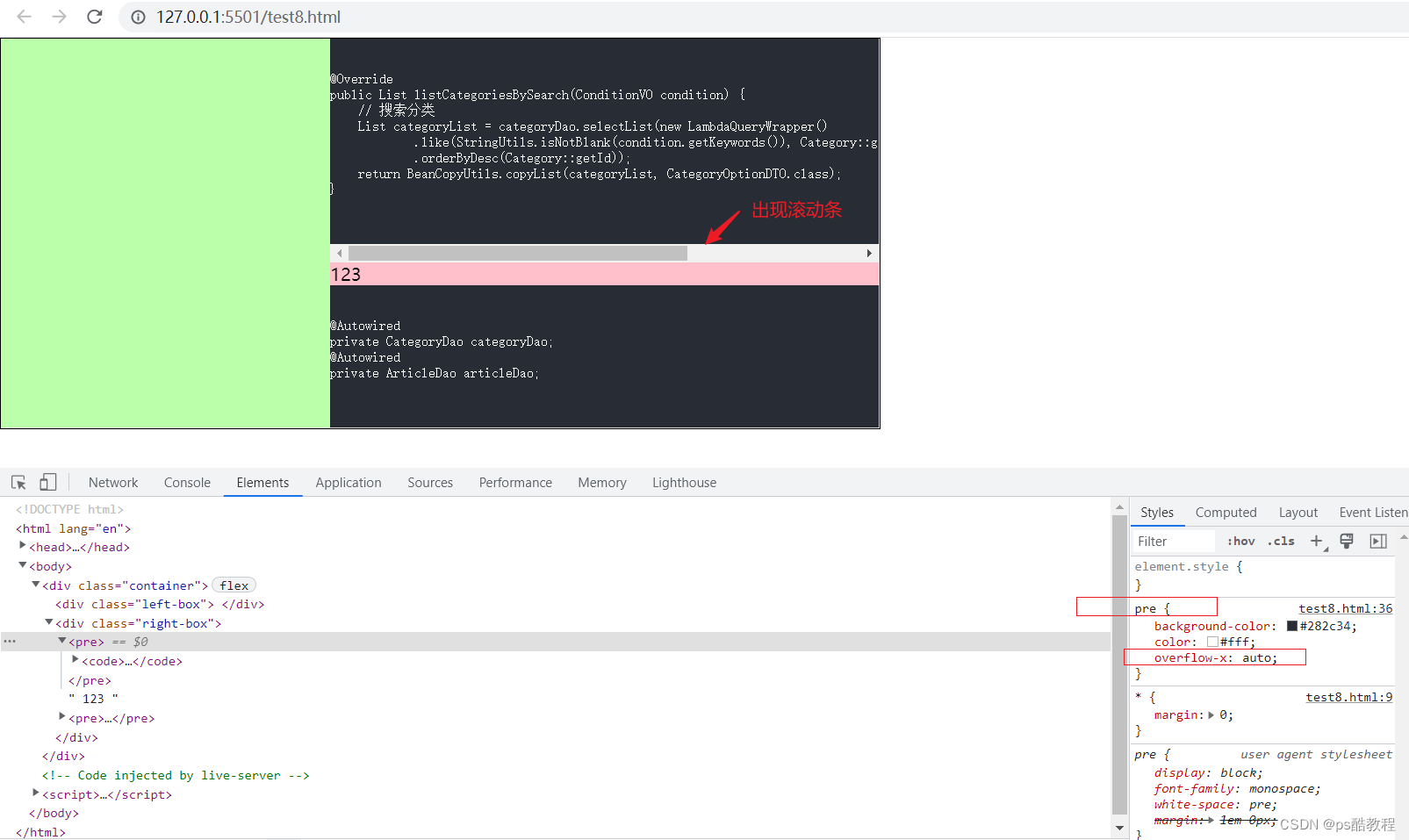Toggle the device toolbar emulation
The height and width of the screenshot is (840, 1409).
(48, 482)
